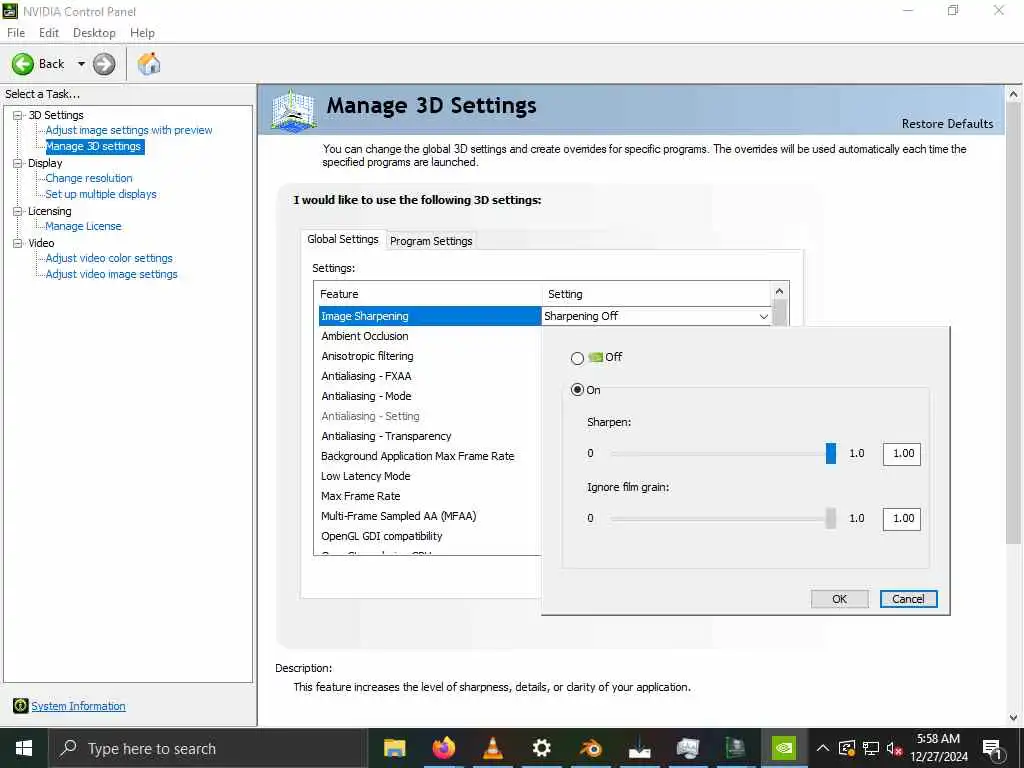The height and width of the screenshot is (768, 1024).
Task: Click the Cancel button
Action: [908, 599]
